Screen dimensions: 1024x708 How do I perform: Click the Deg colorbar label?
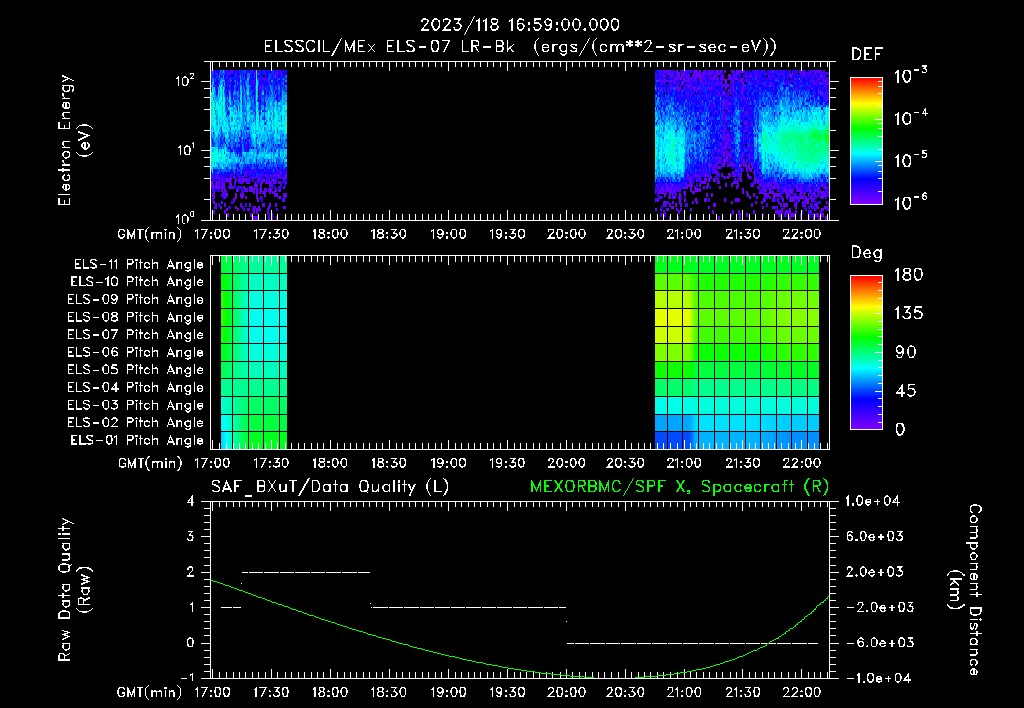[867, 253]
